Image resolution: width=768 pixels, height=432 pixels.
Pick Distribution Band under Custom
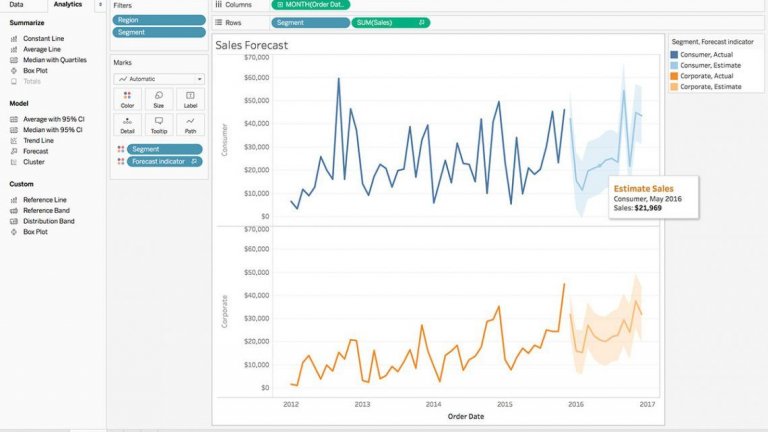pyautogui.click(x=47, y=221)
